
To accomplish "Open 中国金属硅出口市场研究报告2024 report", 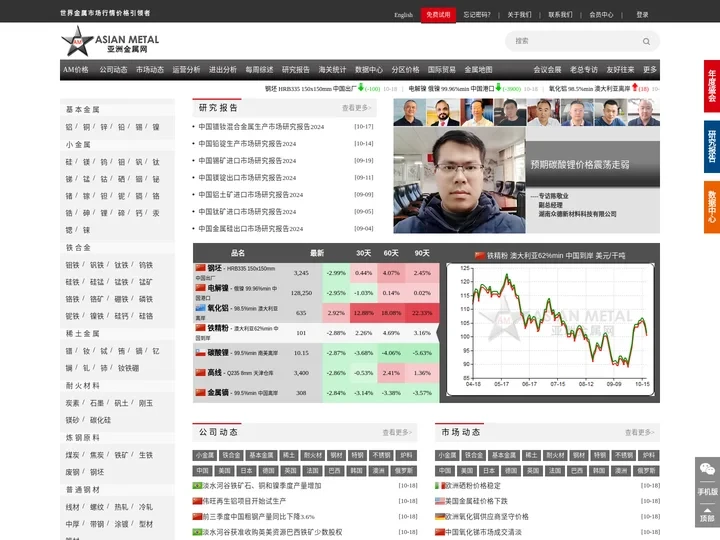I will pos(250,229).
